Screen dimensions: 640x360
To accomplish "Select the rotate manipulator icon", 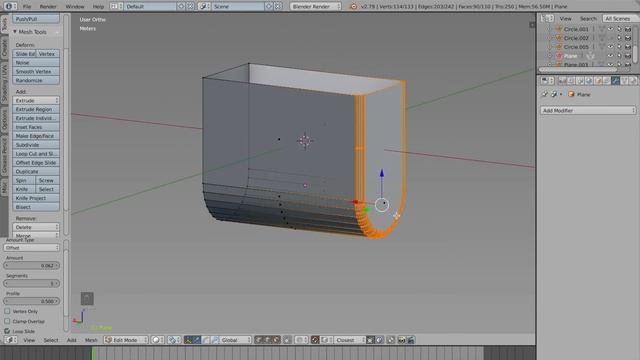I will 206,340.
